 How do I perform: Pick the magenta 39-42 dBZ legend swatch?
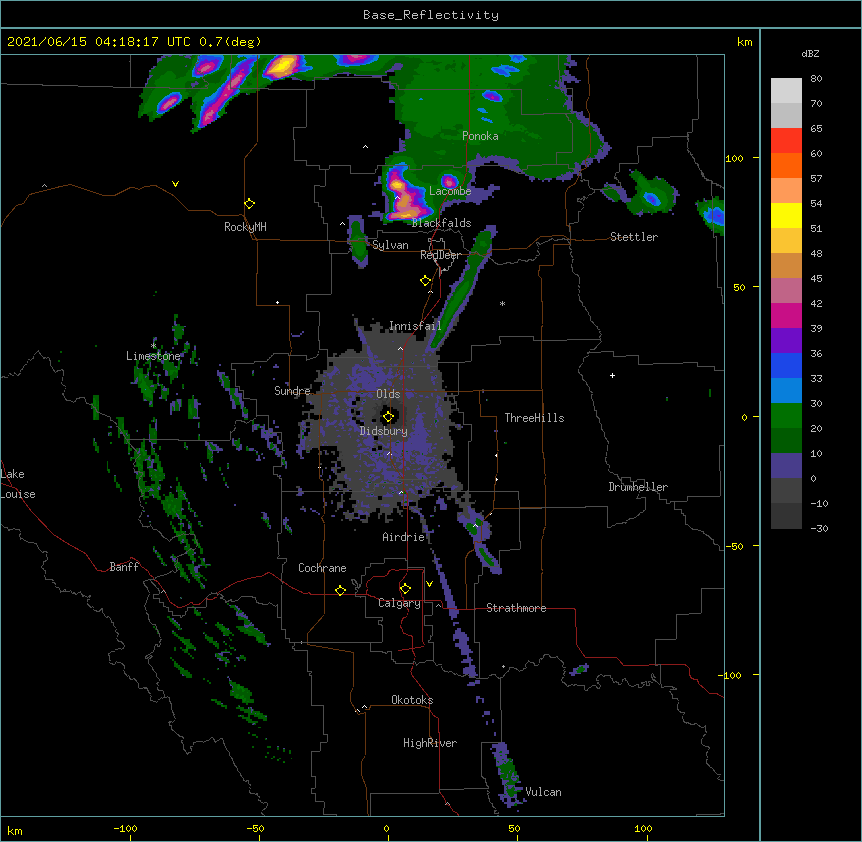click(x=786, y=315)
